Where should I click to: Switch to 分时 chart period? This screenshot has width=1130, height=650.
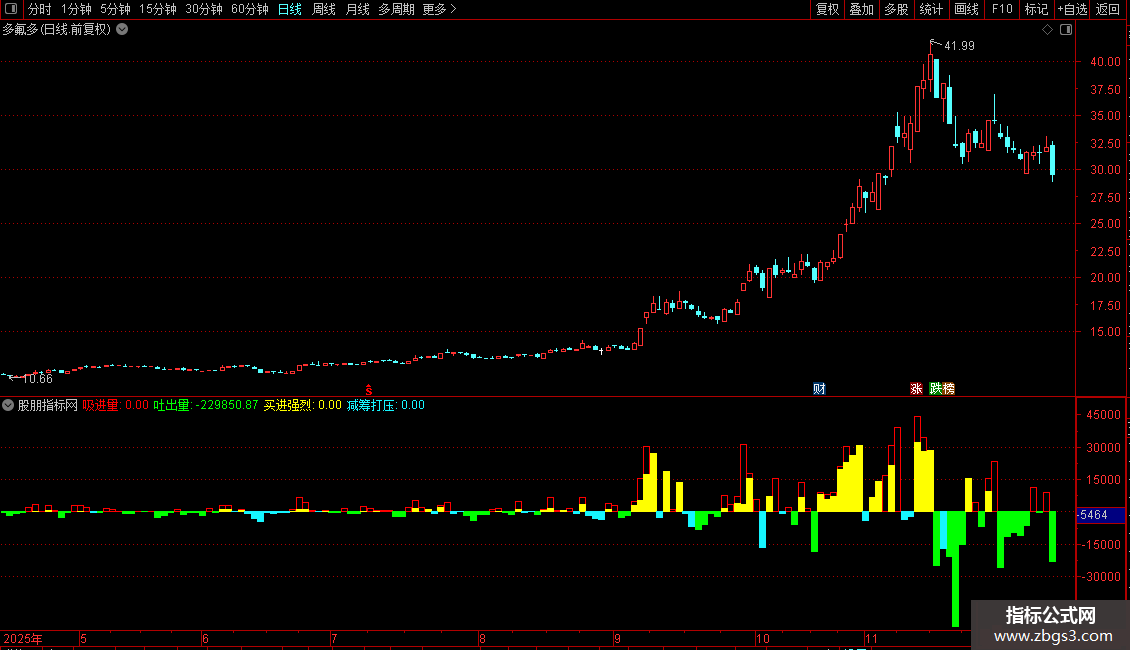(40, 9)
